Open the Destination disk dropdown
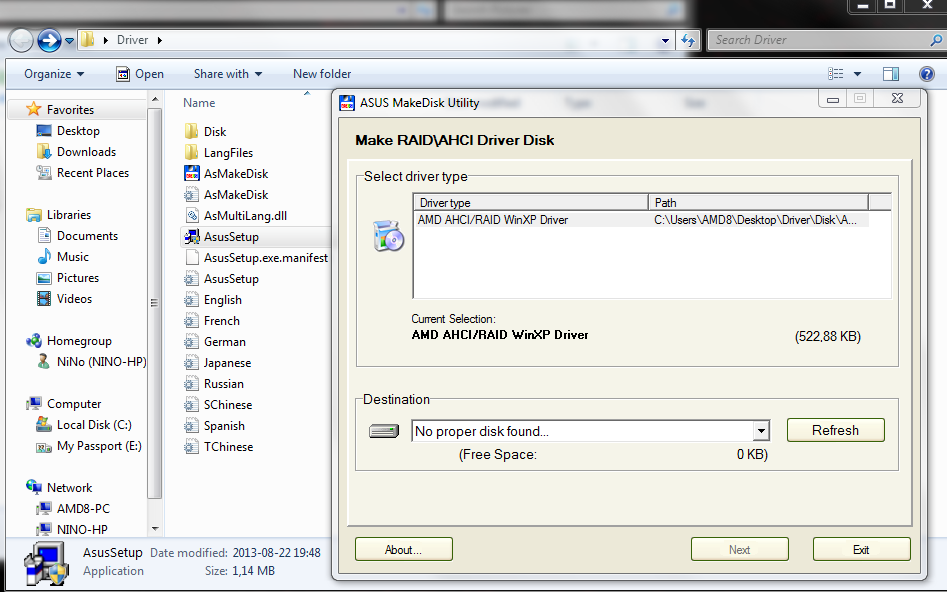The height and width of the screenshot is (592, 947). point(761,431)
